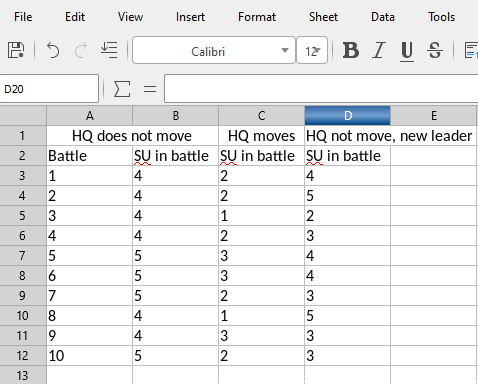Click the Save document icon
This screenshot has height=384, width=478.
coord(16,51)
